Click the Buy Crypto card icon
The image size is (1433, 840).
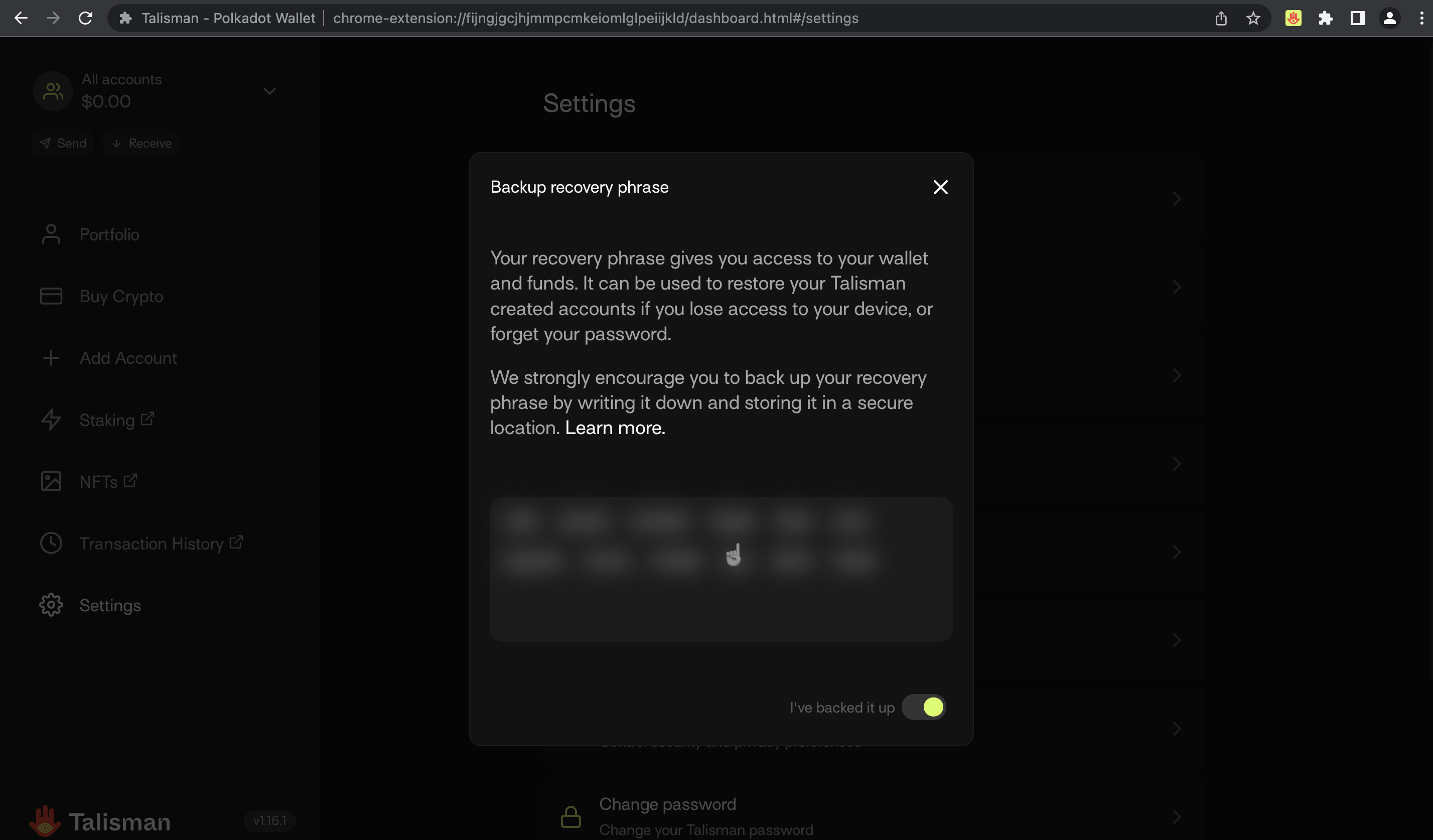[51, 296]
